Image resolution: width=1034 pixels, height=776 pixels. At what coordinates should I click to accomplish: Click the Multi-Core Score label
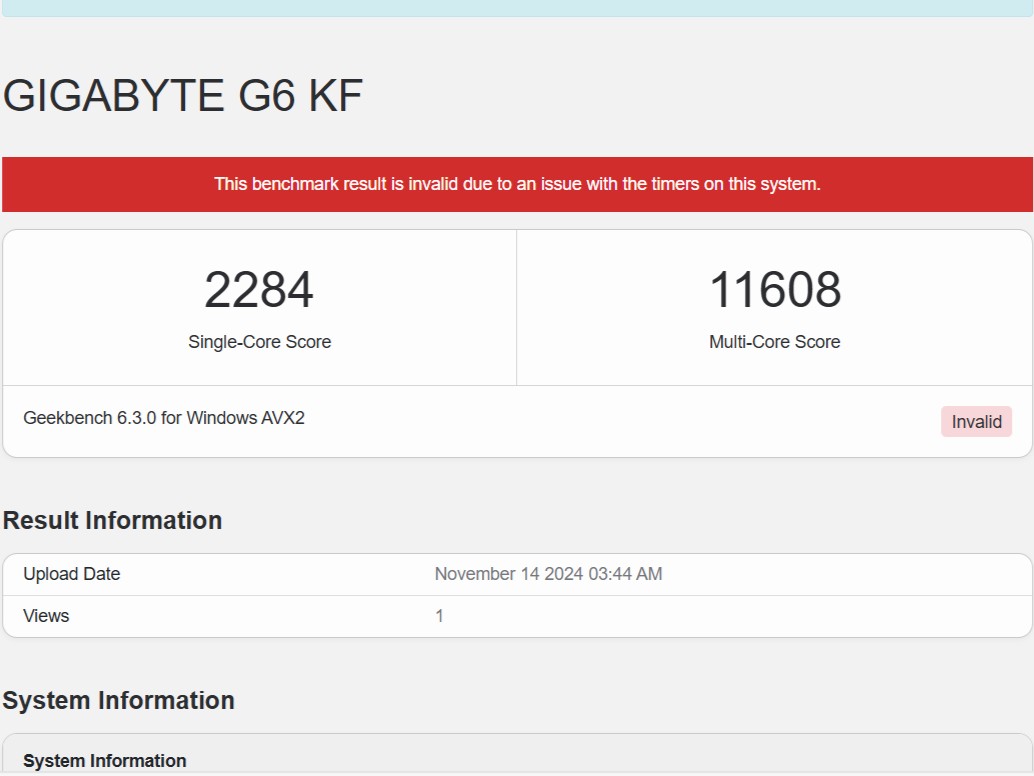coord(775,342)
